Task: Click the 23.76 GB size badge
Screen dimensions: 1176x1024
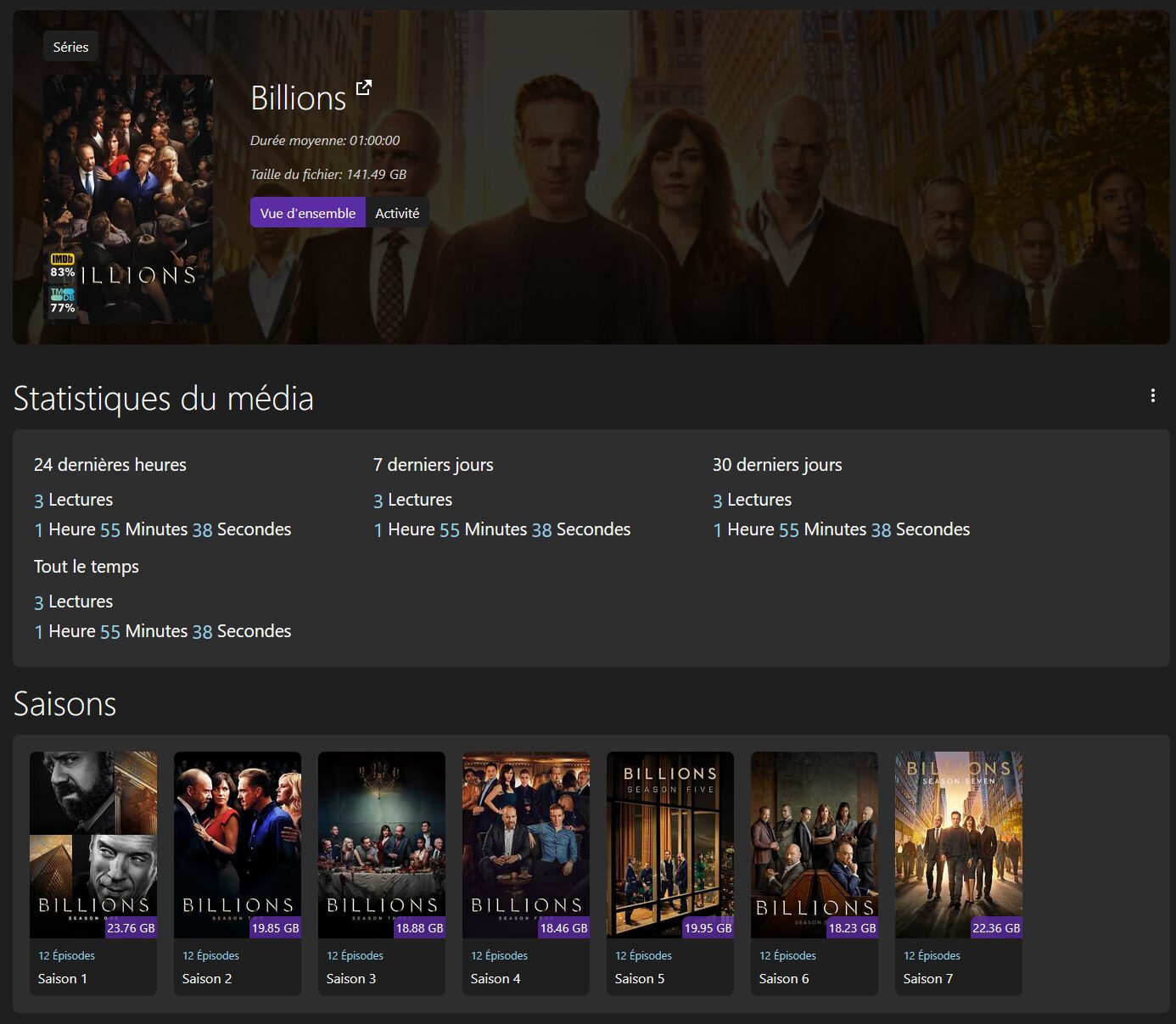Action: click(x=131, y=928)
